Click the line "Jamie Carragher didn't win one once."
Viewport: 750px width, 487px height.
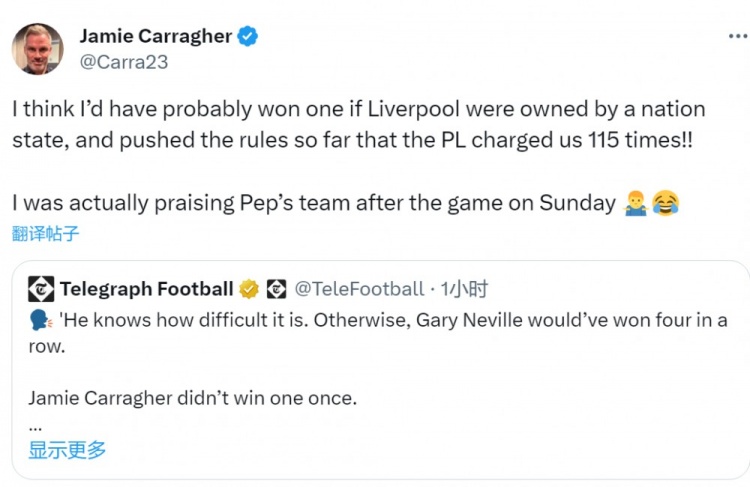(192, 398)
